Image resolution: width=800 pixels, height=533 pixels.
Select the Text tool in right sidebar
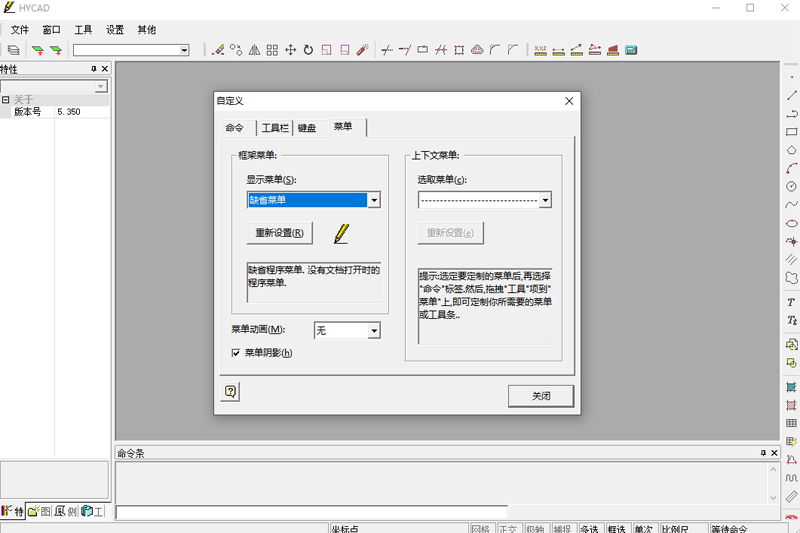point(791,302)
